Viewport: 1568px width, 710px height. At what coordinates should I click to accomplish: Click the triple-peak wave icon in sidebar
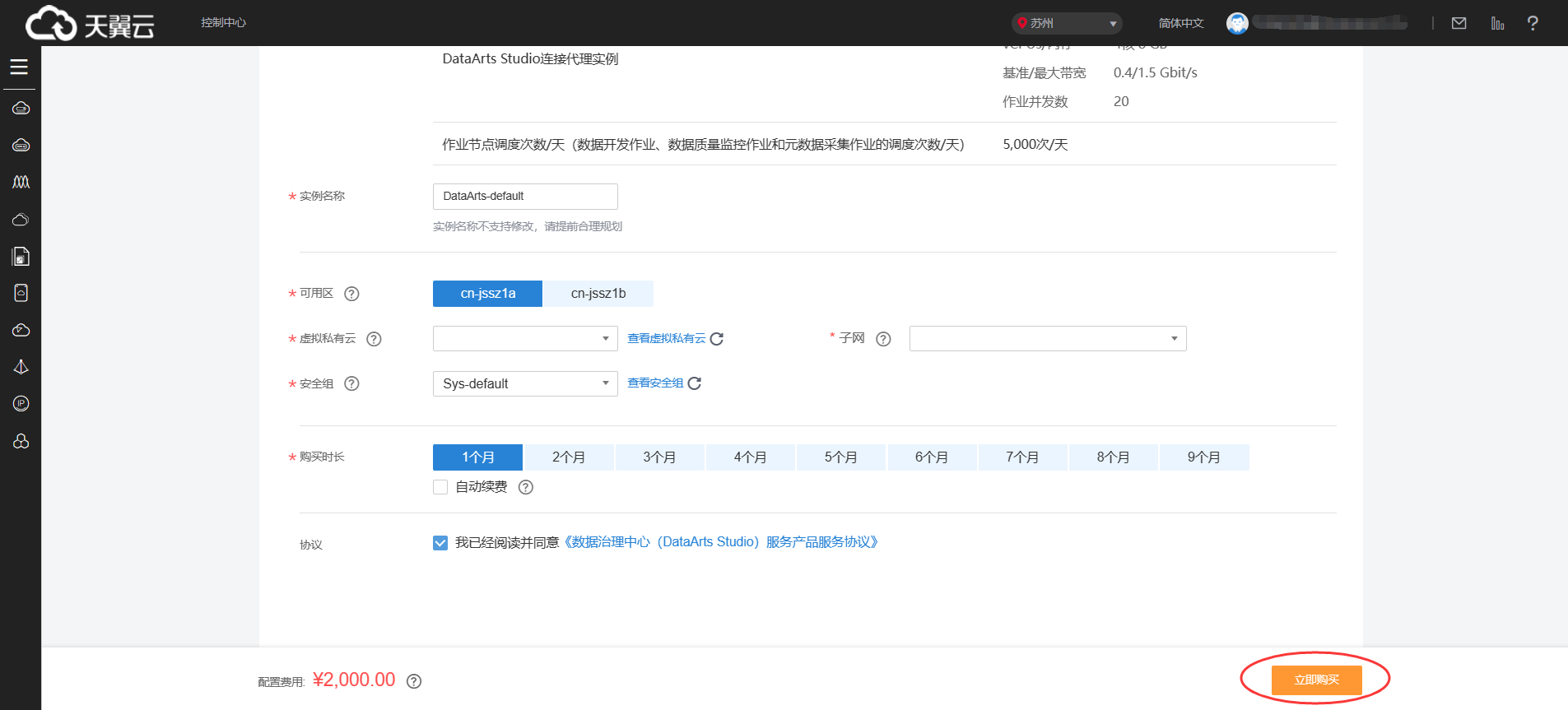coord(21,182)
